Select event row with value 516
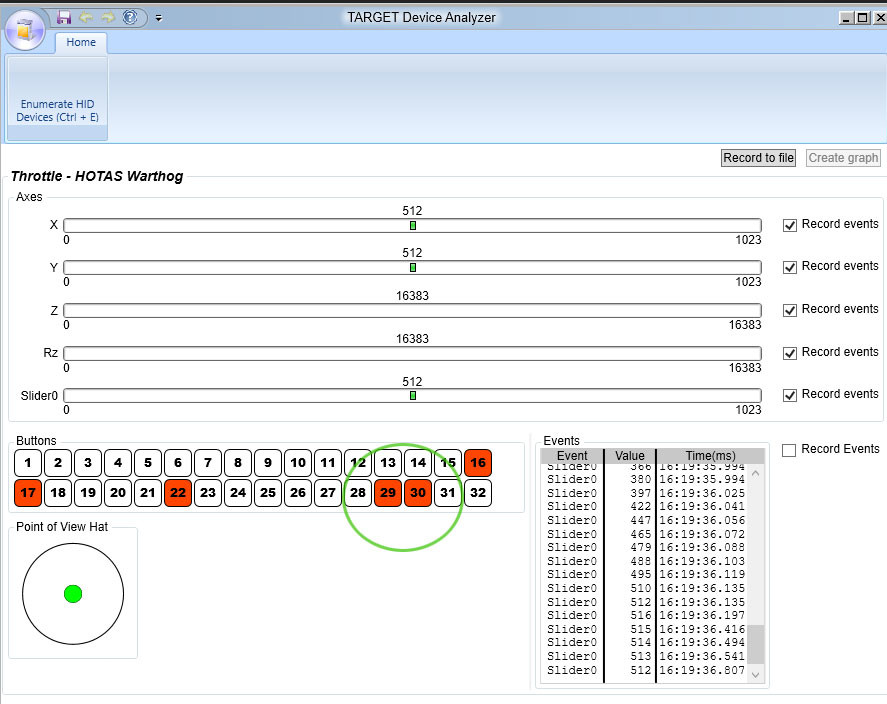 [645, 615]
